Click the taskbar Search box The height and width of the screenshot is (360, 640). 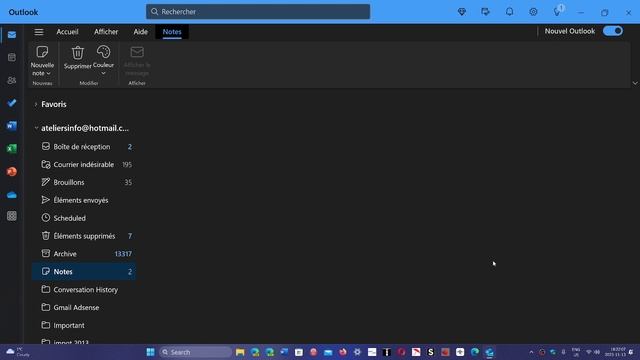click(195, 352)
